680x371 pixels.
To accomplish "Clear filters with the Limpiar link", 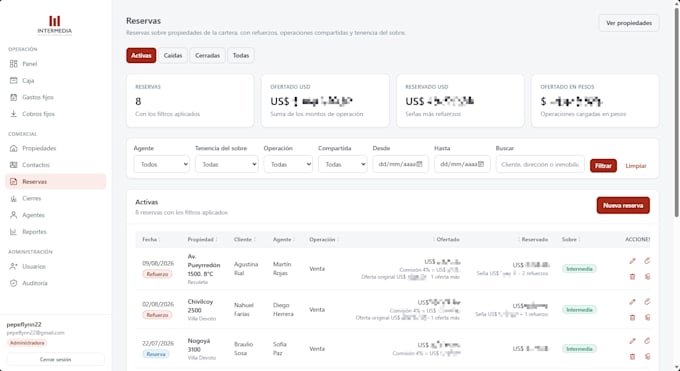I will pyautogui.click(x=636, y=166).
